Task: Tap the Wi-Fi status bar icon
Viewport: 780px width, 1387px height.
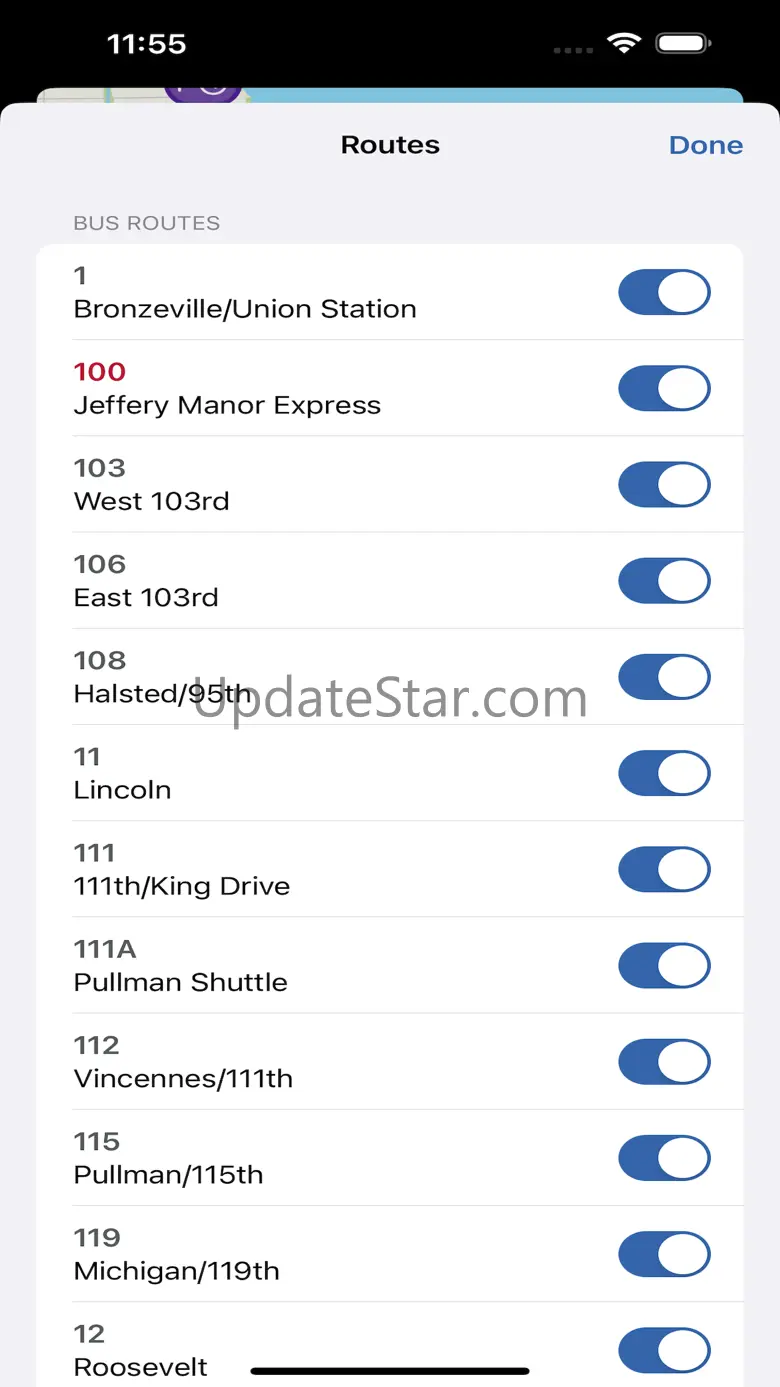Action: click(624, 43)
